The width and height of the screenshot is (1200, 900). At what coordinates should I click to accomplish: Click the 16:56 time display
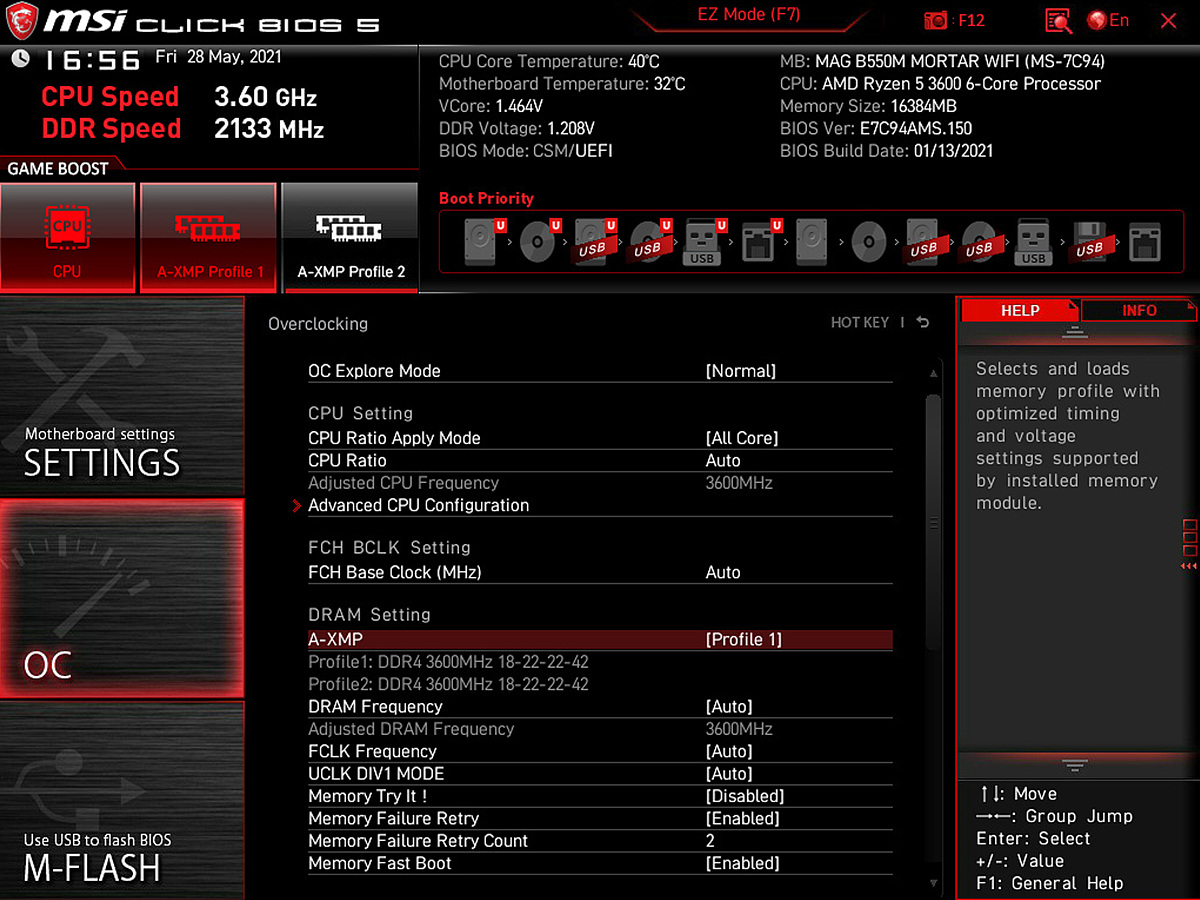tap(91, 59)
